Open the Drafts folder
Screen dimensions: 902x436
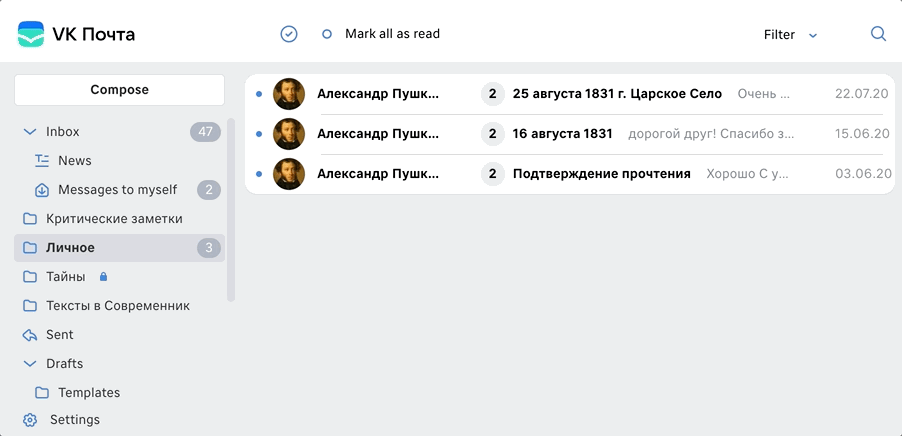[119, 364]
